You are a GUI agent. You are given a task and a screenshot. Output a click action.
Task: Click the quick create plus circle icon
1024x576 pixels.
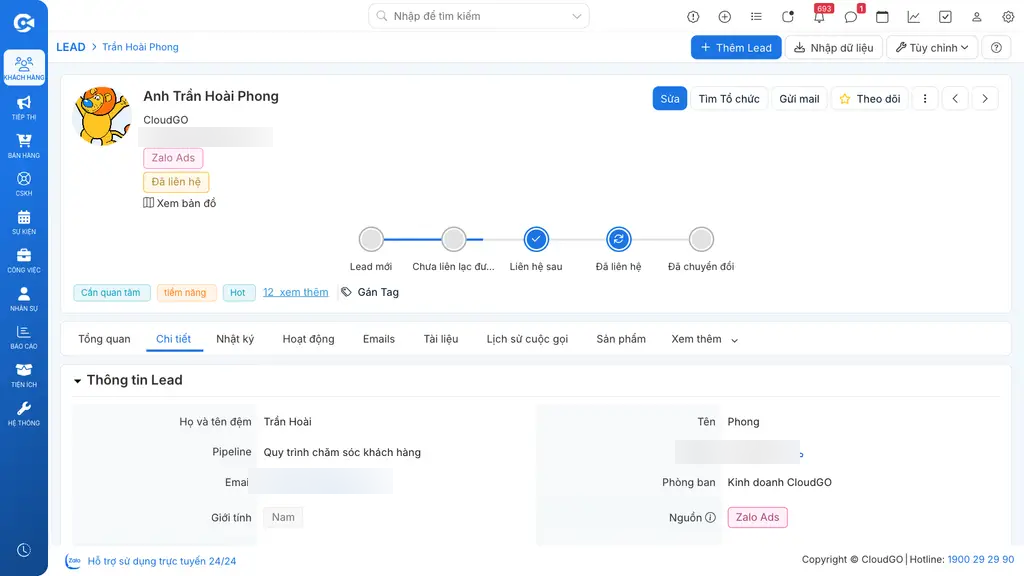point(724,17)
